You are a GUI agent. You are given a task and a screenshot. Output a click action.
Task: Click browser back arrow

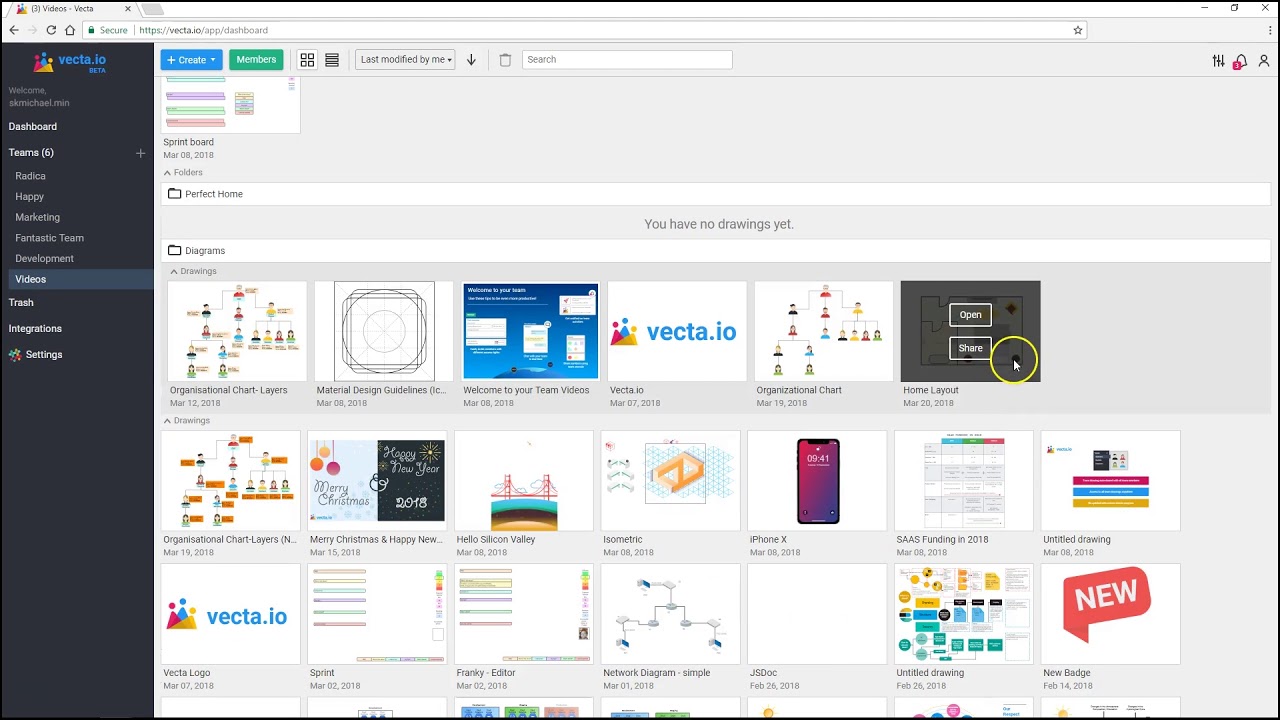coord(13,30)
